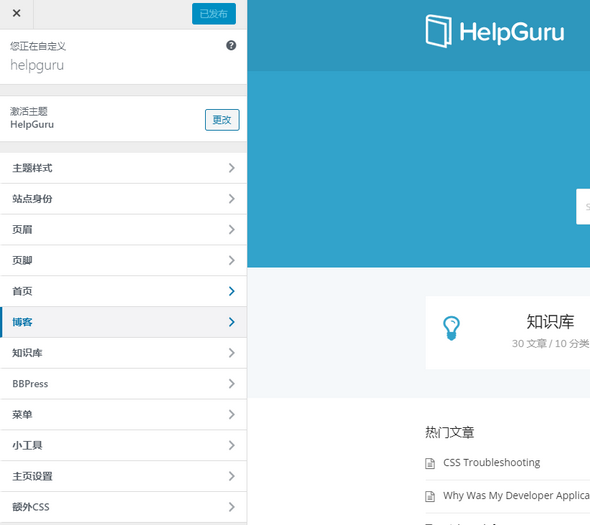Screen dimensions: 590x525
Task: Click the 热门文章 heading
Action: 450,432
